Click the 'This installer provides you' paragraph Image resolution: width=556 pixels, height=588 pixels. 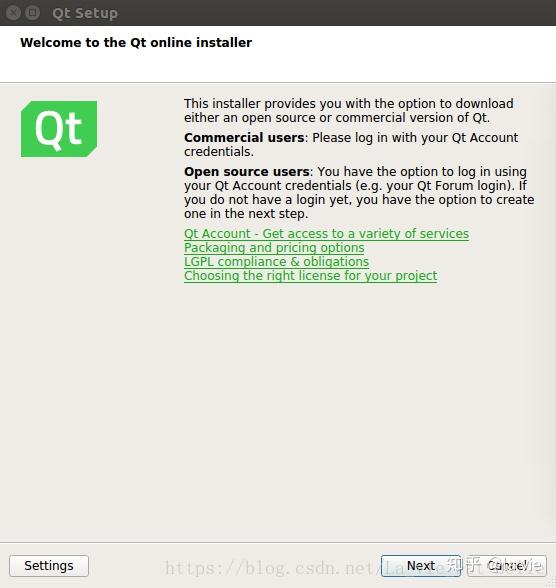349,111
